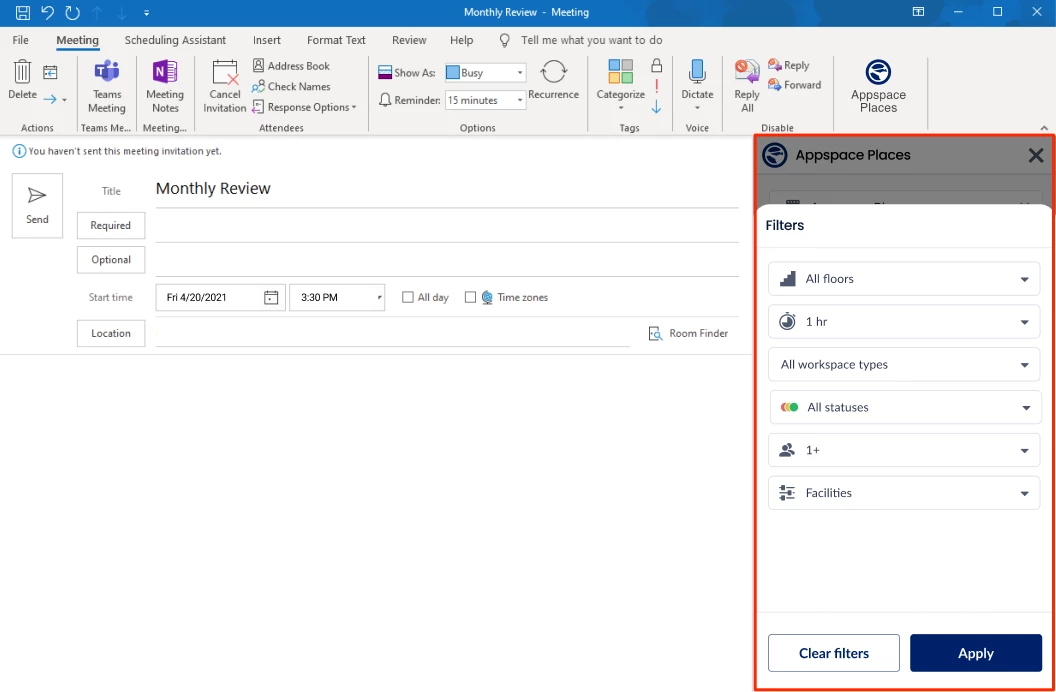The height and width of the screenshot is (692, 1056).
Task: Open the Insert ribbon tab
Action: point(267,40)
